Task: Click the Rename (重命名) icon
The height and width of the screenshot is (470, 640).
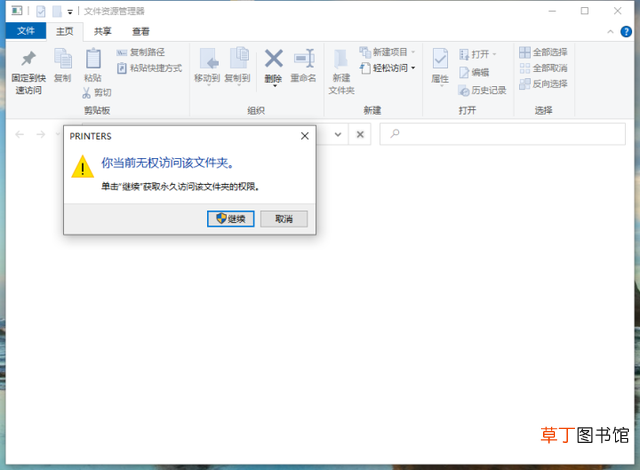Action: pos(304,58)
